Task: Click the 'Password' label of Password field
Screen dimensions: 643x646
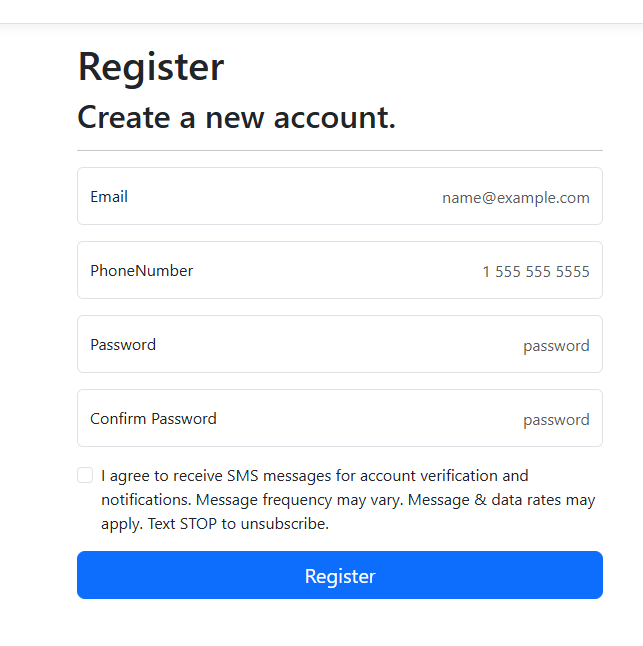Action: tap(123, 345)
